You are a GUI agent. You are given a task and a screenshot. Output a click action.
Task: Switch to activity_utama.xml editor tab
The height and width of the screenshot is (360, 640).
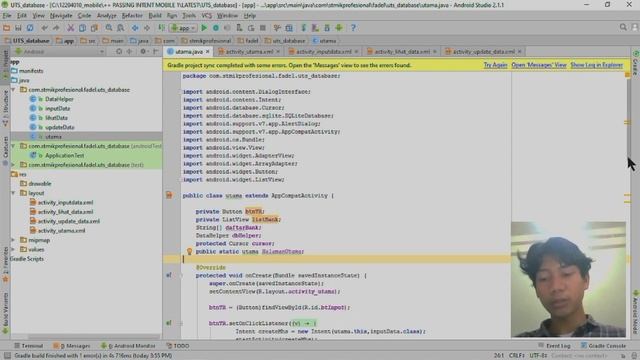click(x=249, y=52)
